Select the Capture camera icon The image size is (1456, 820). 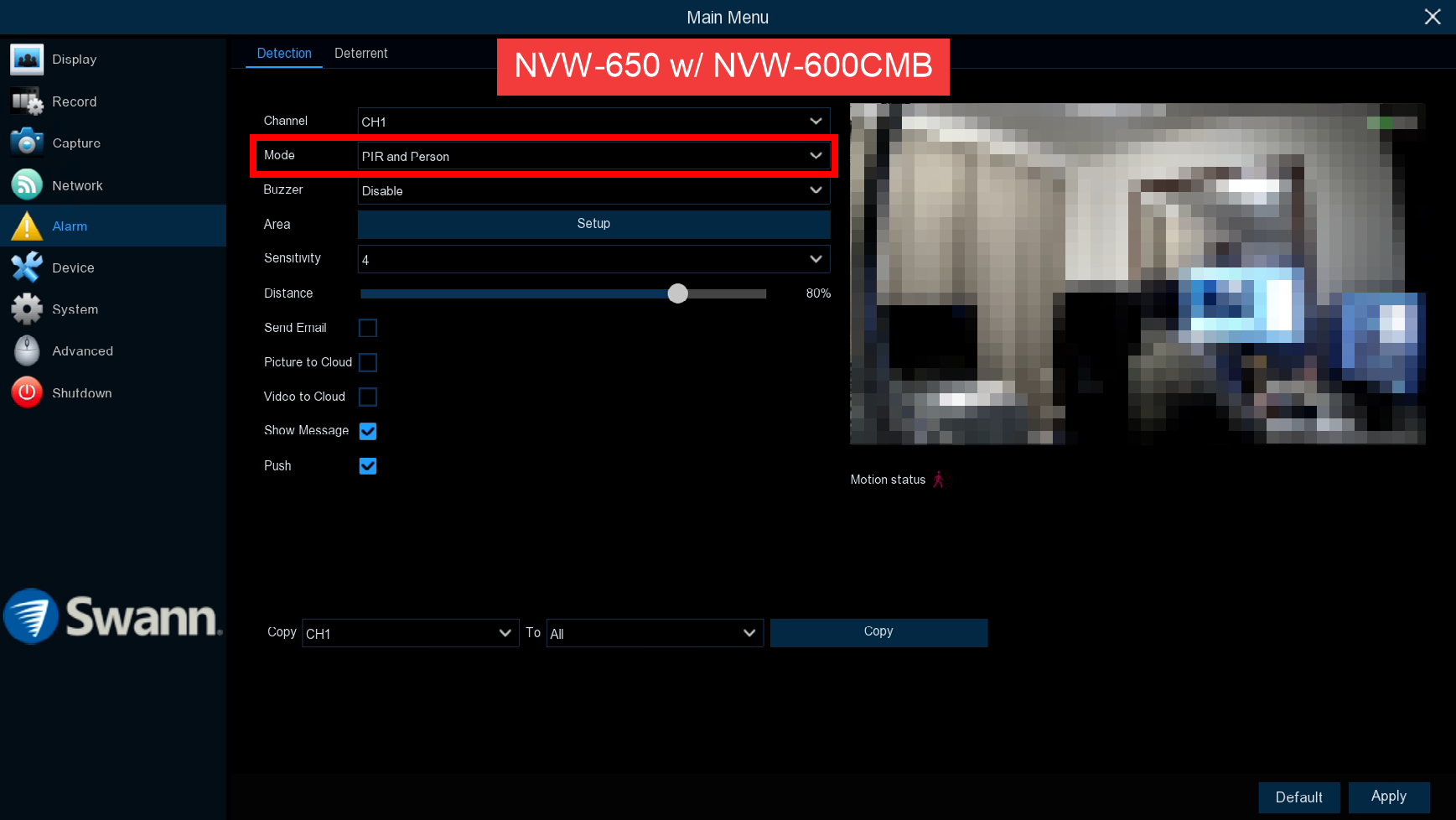coord(27,143)
